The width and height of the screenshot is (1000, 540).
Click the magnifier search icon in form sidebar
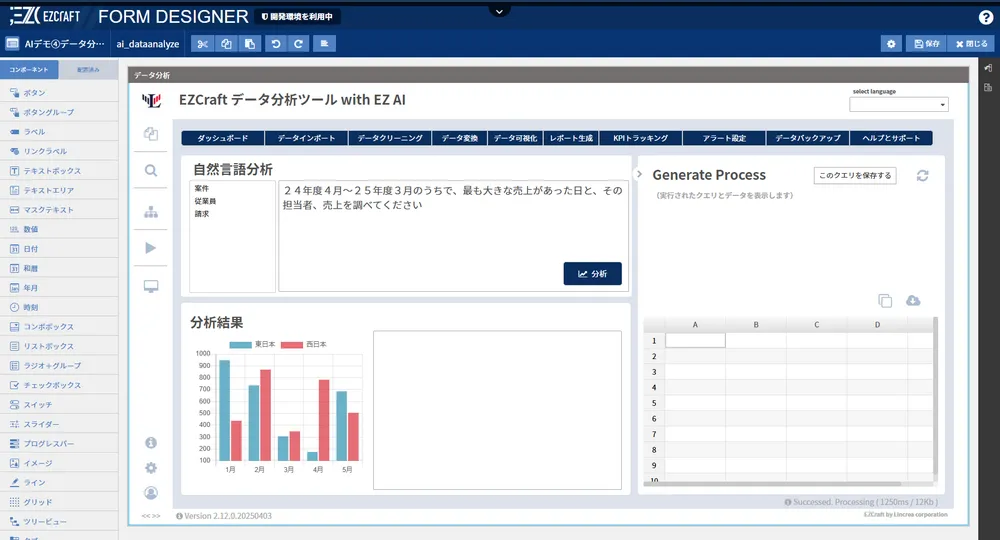(151, 171)
